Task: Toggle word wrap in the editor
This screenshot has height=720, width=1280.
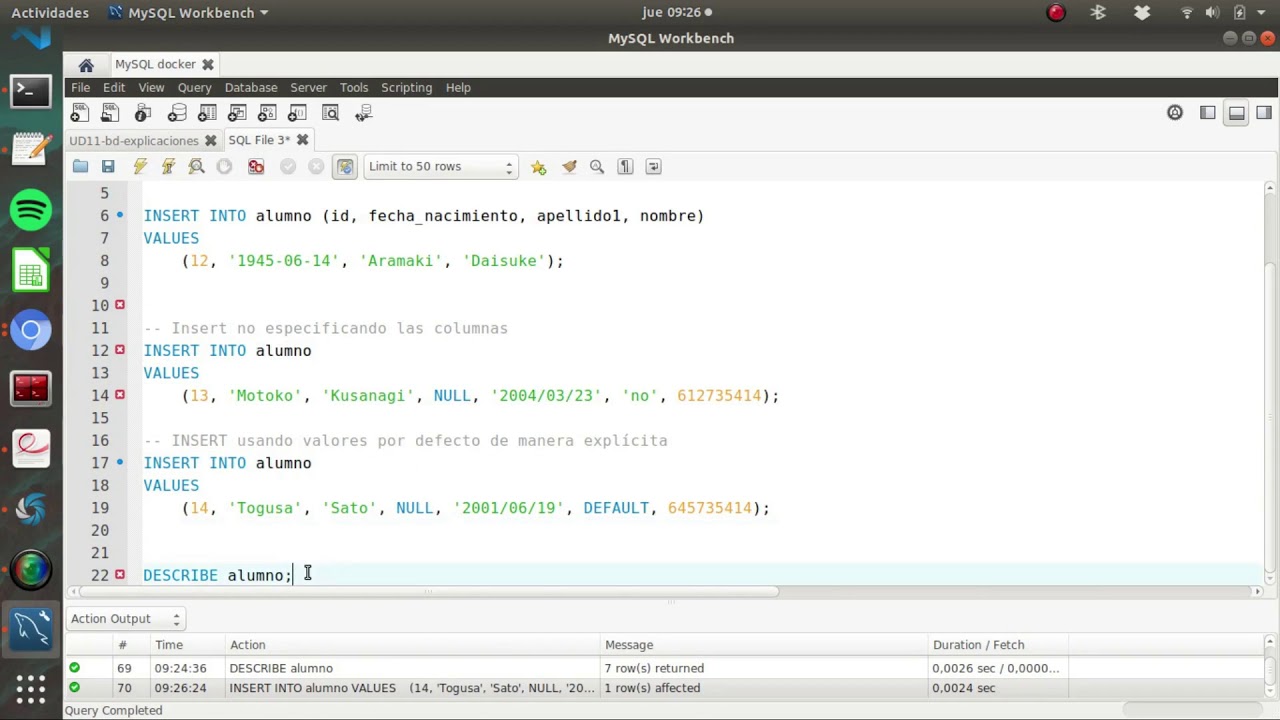Action: click(653, 167)
